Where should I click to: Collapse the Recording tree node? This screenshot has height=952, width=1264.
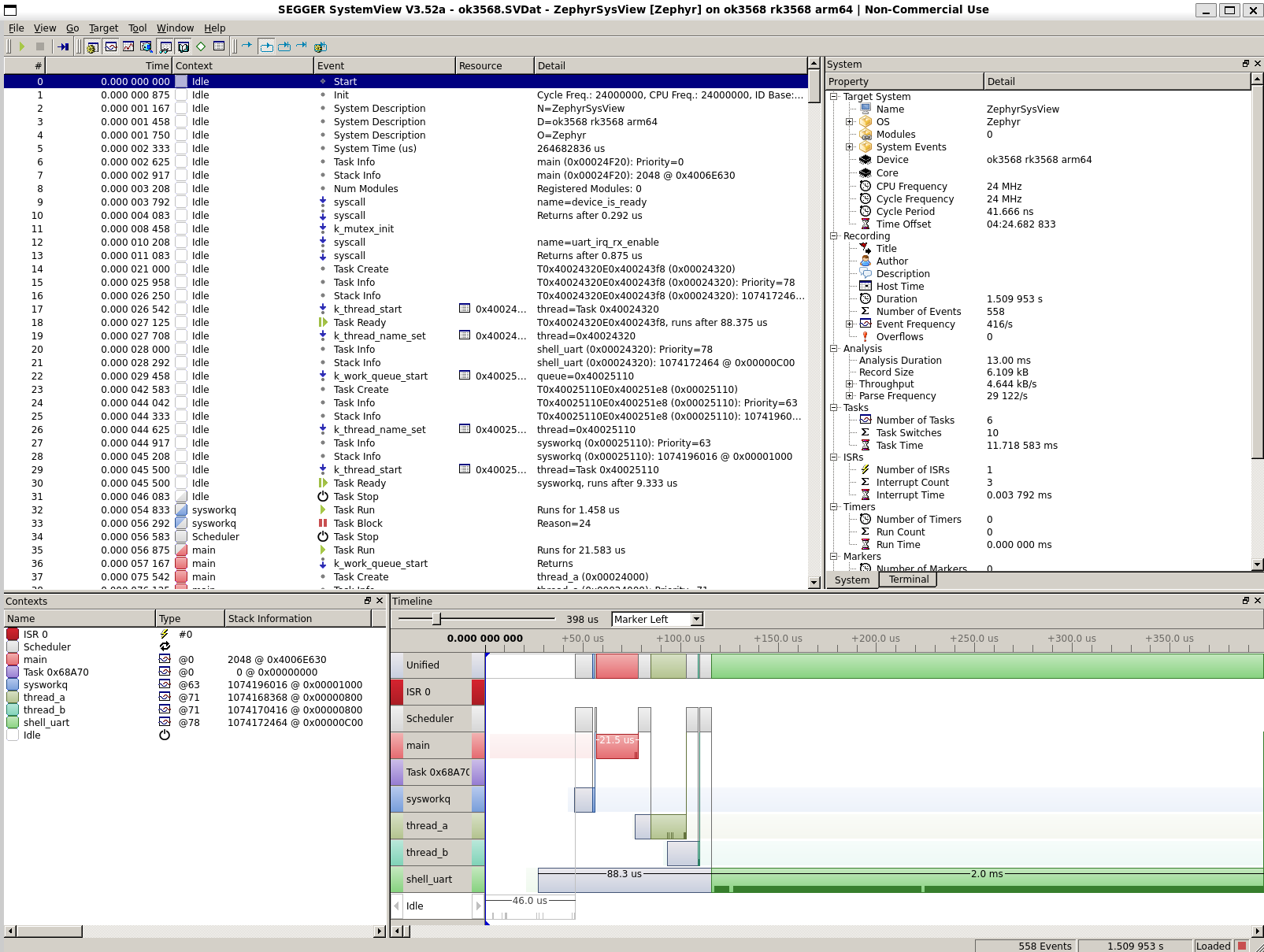(x=833, y=235)
